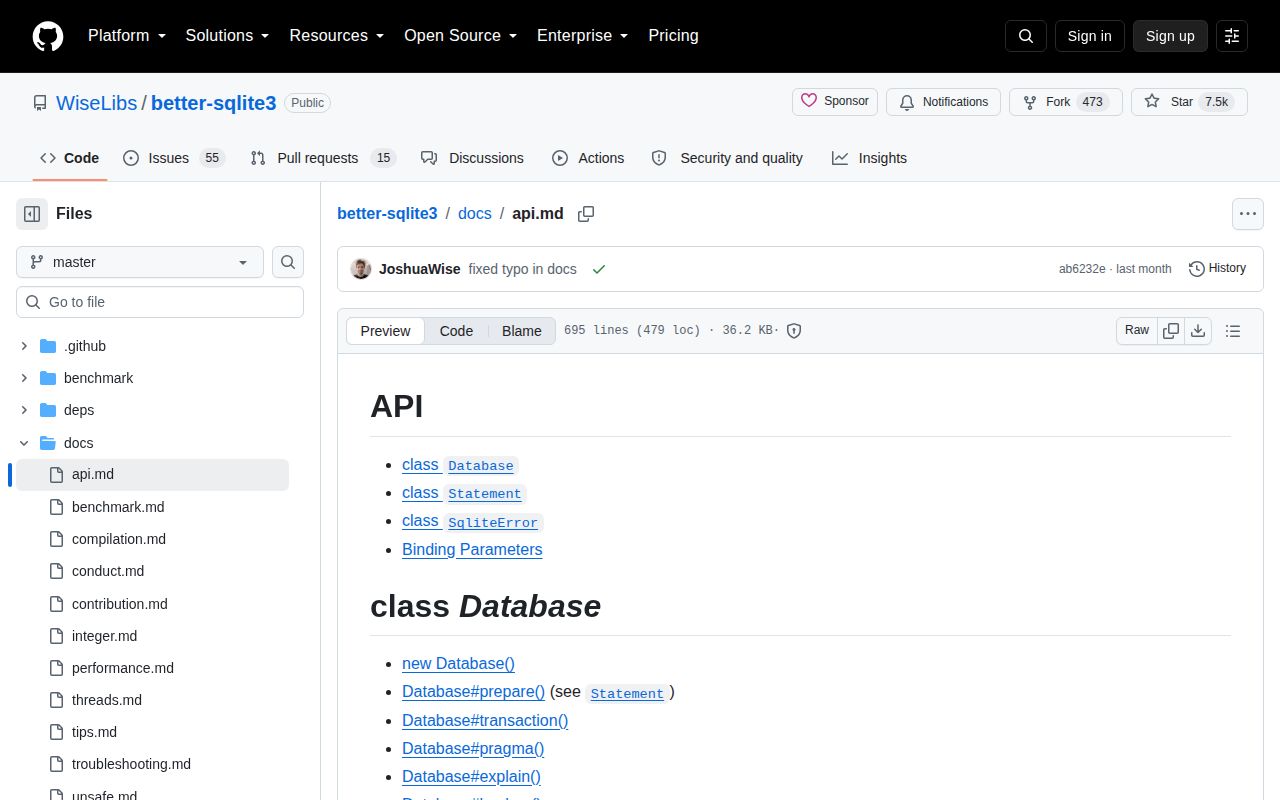Open the History clock button
Screen dimensions: 1280x800
[1217, 268]
